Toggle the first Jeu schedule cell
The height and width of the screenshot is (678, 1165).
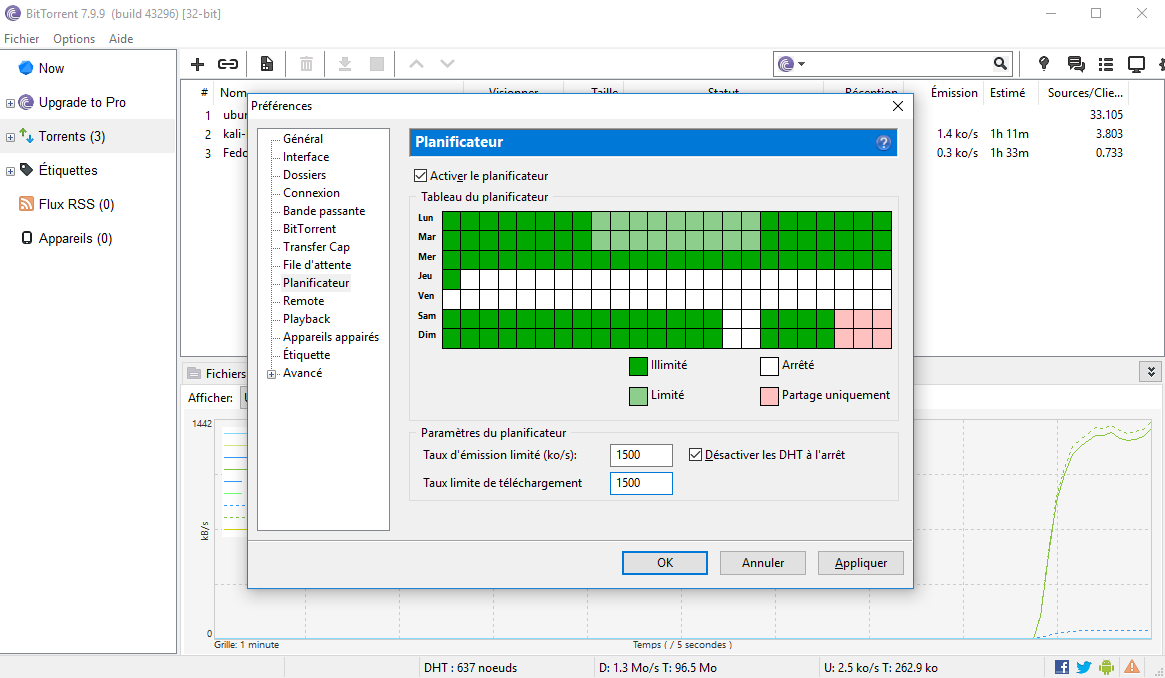[452, 279]
